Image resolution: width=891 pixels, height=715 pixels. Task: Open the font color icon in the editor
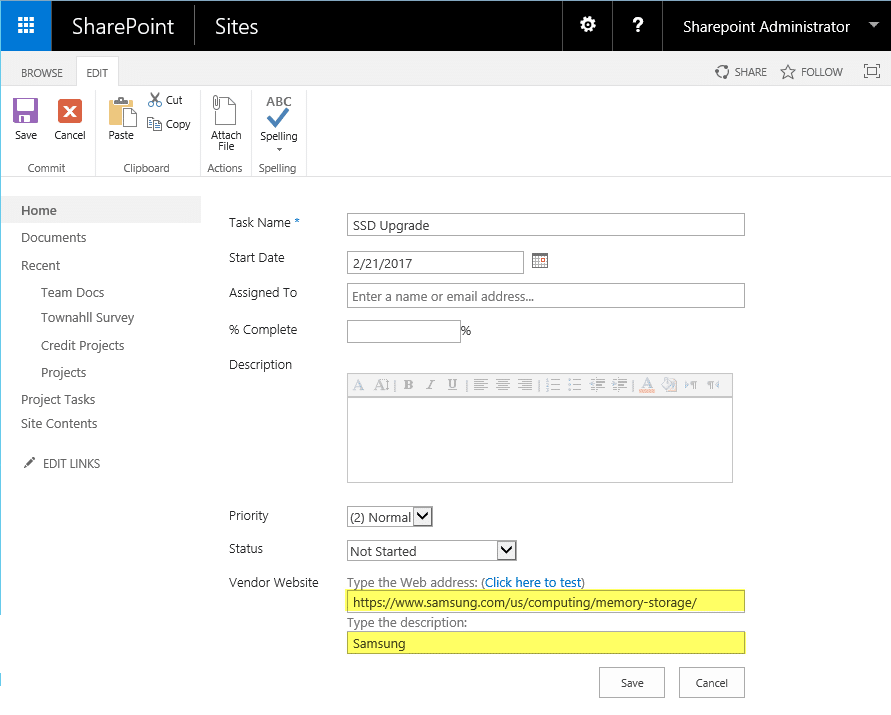click(x=645, y=384)
